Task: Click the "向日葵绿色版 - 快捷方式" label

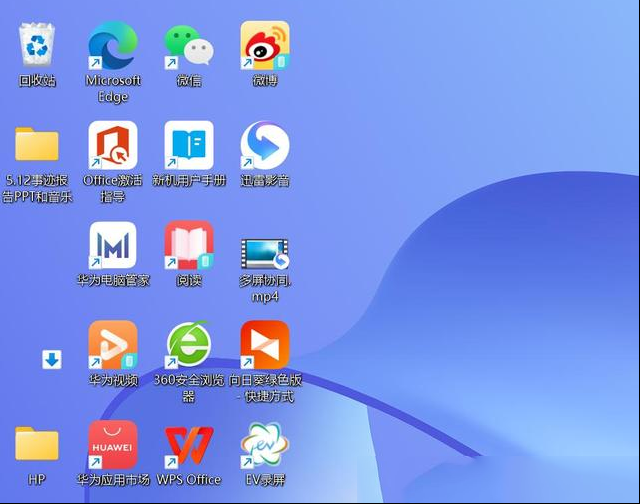Action: coord(265,388)
